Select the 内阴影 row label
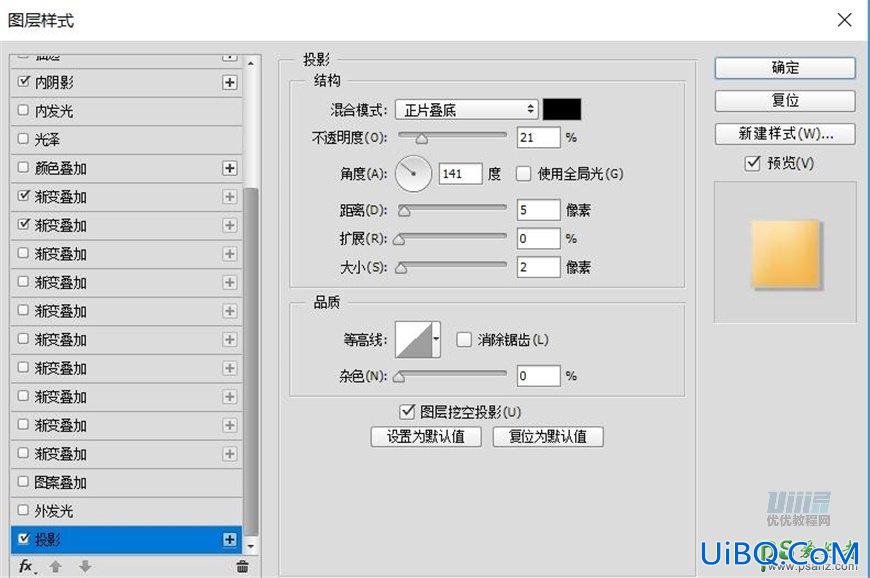This screenshot has width=870, height=578. [x=54, y=83]
